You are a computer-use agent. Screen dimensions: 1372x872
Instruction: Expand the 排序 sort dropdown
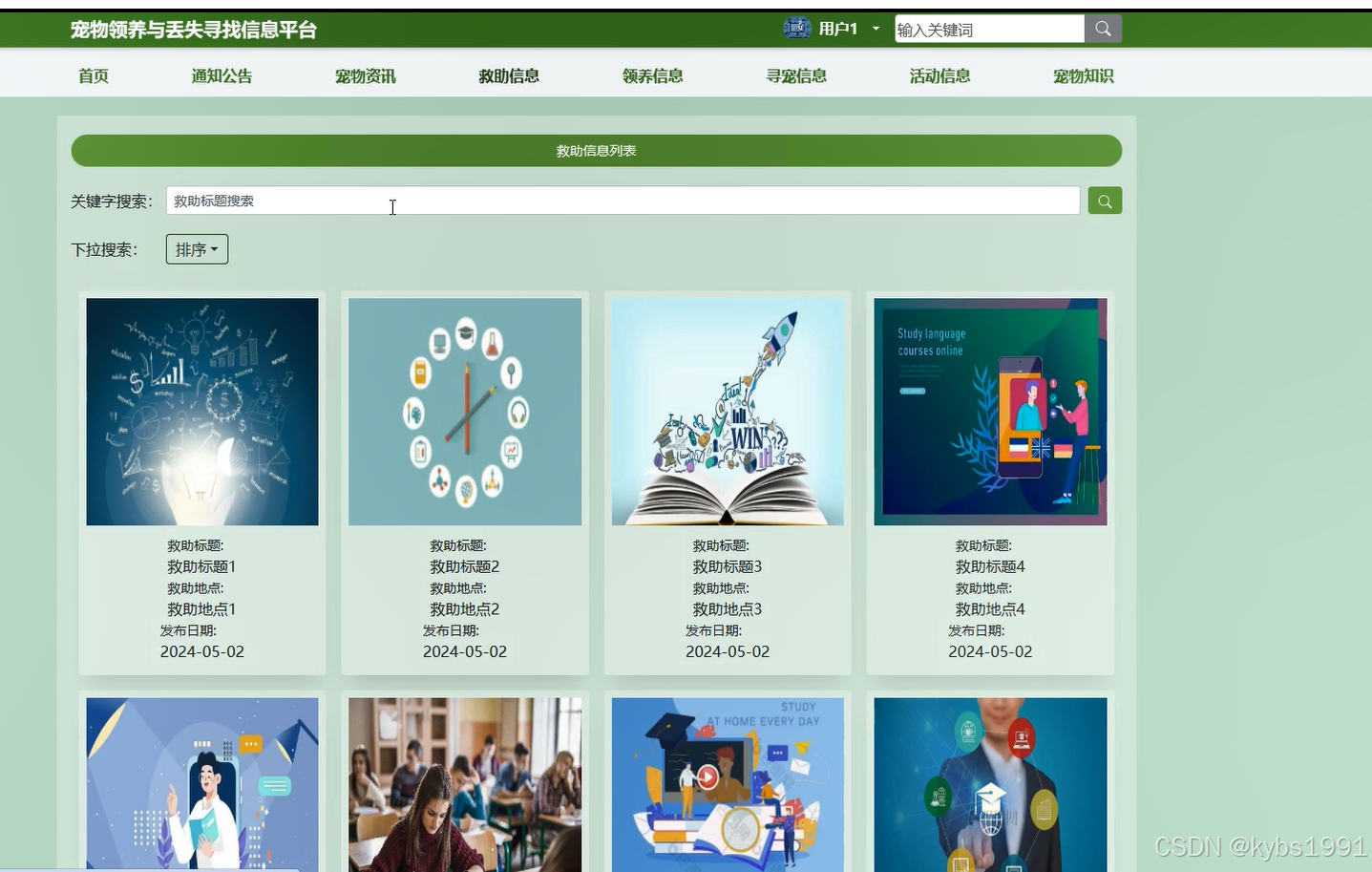(197, 249)
